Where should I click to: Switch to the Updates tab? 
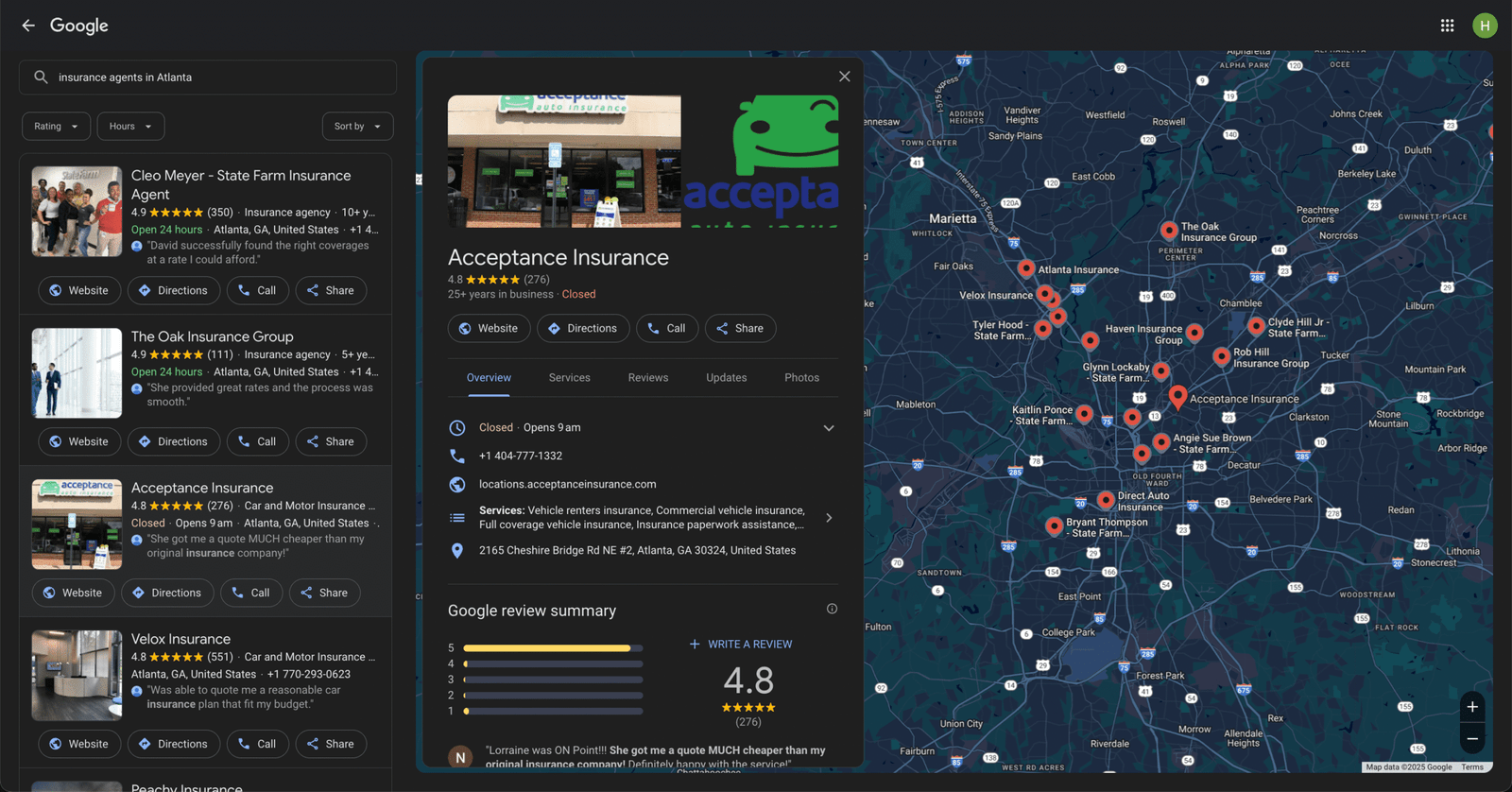(727, 378)
